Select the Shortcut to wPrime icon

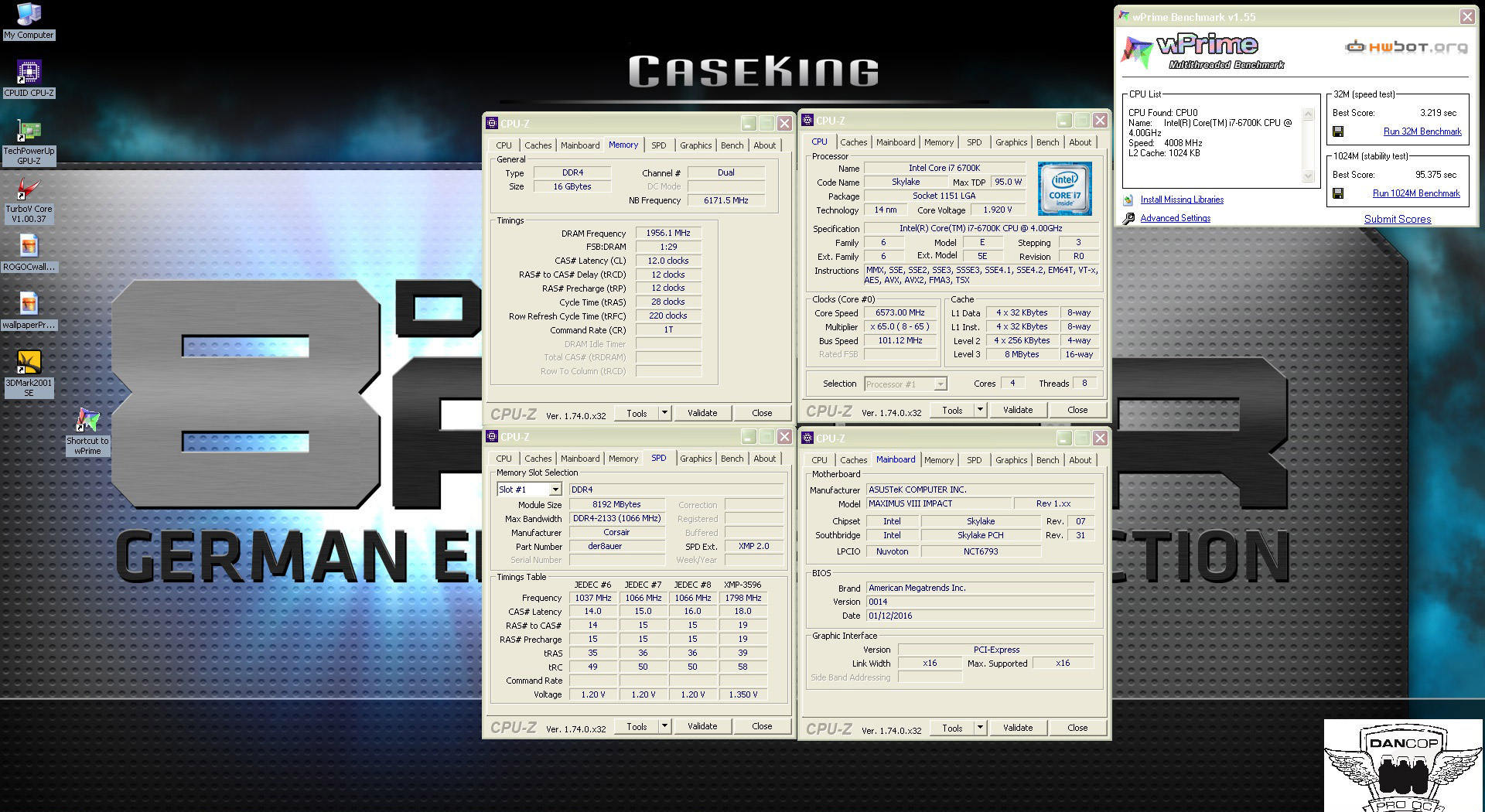[x=87, y=432]
